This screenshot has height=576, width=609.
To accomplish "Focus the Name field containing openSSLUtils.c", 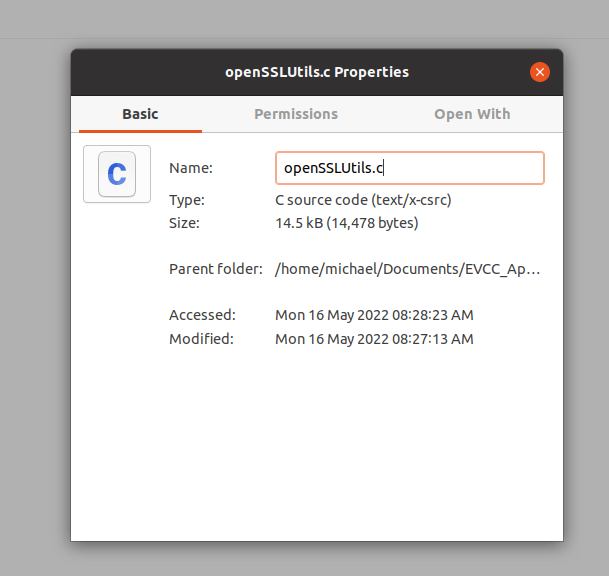I will [410, 168].
